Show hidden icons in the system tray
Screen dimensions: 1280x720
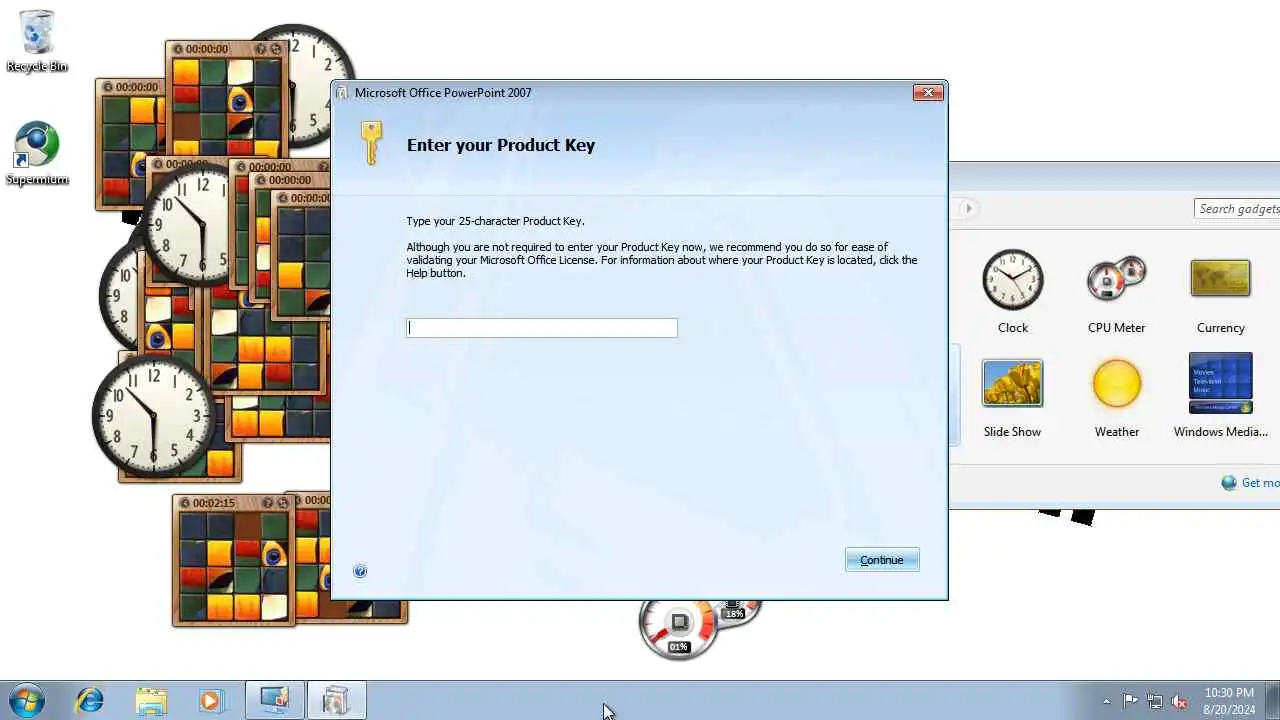pos(1106,701)
